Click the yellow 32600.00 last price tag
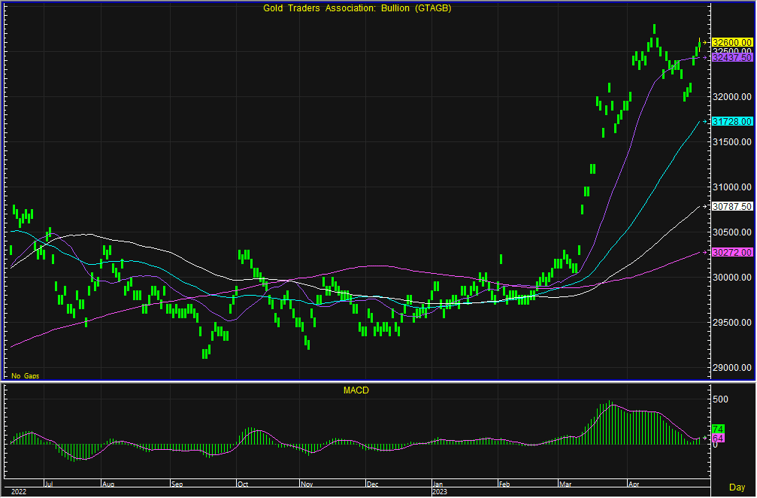This screenshot has width=757, height=498. (732, 42)
